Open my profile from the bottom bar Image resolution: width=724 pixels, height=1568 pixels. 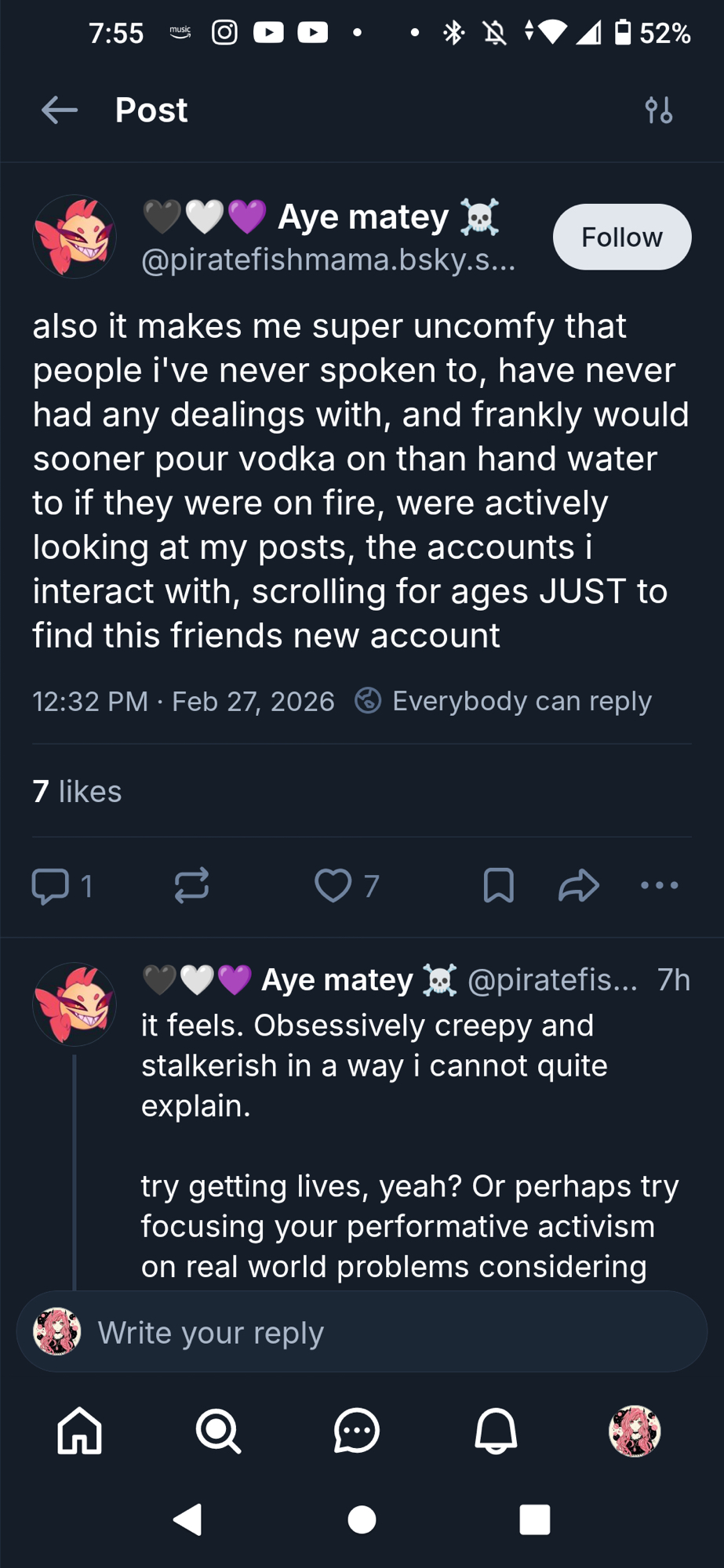tap(635, 1431)
